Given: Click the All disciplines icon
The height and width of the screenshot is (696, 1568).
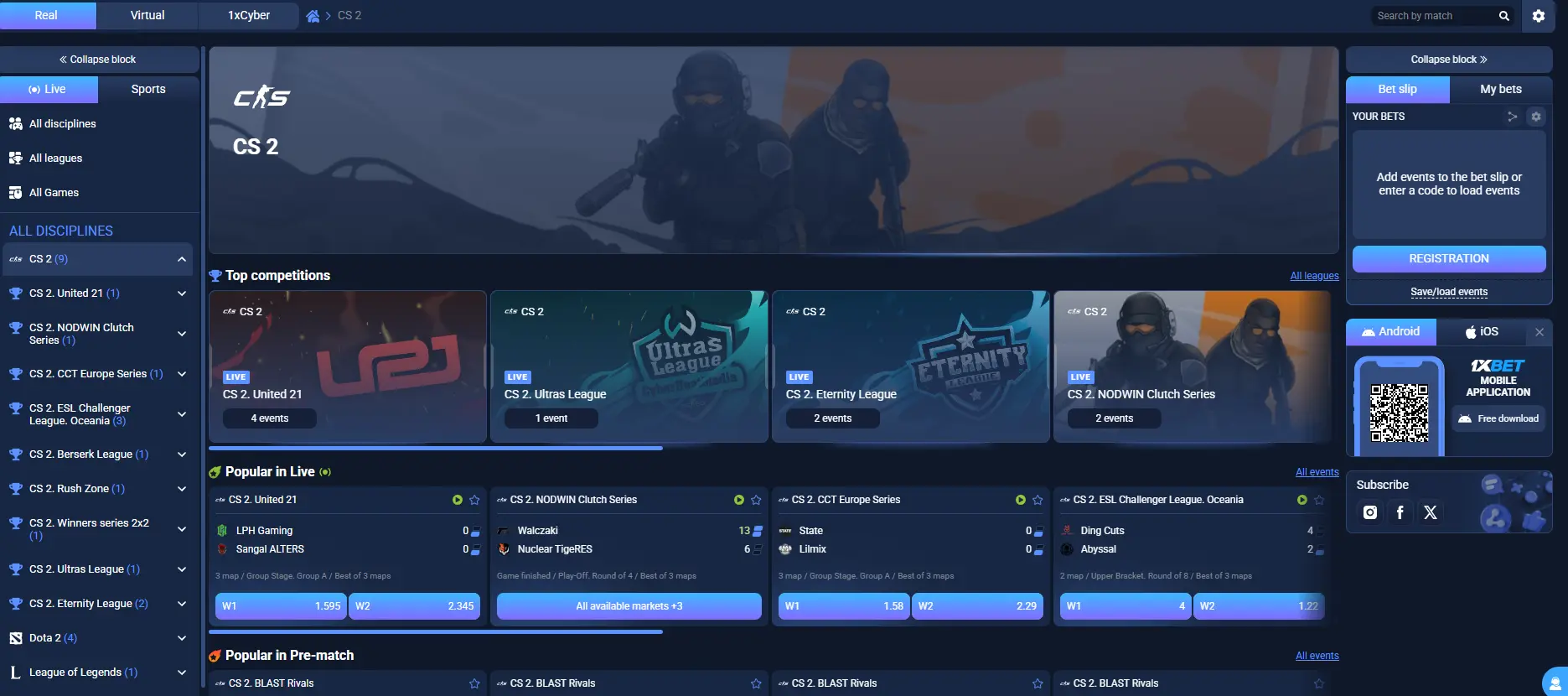Looking at the screenshot, I should coord(15,124).
